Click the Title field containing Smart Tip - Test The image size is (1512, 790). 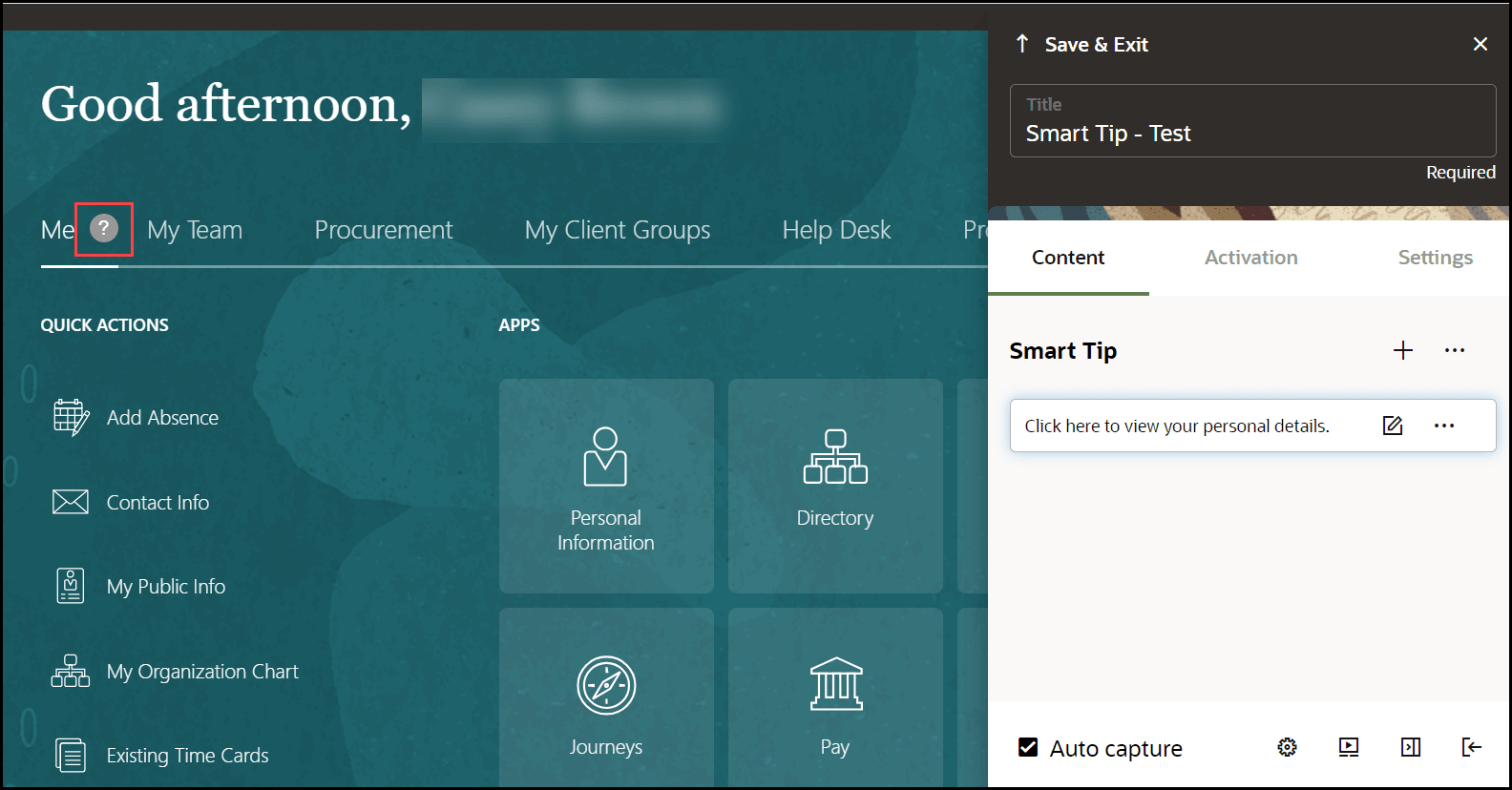[x=1252, y=120]
